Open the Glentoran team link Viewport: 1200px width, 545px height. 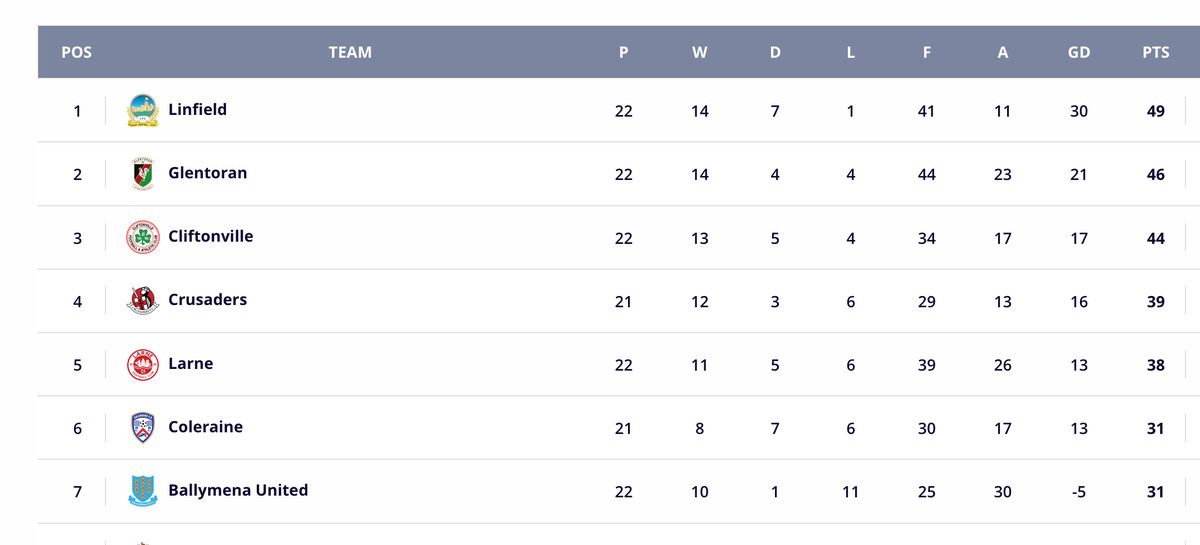coord(207,173)
